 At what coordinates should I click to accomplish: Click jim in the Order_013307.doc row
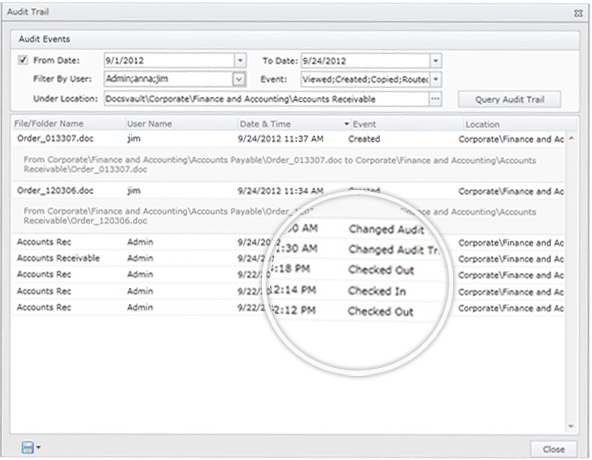point(134,139)
